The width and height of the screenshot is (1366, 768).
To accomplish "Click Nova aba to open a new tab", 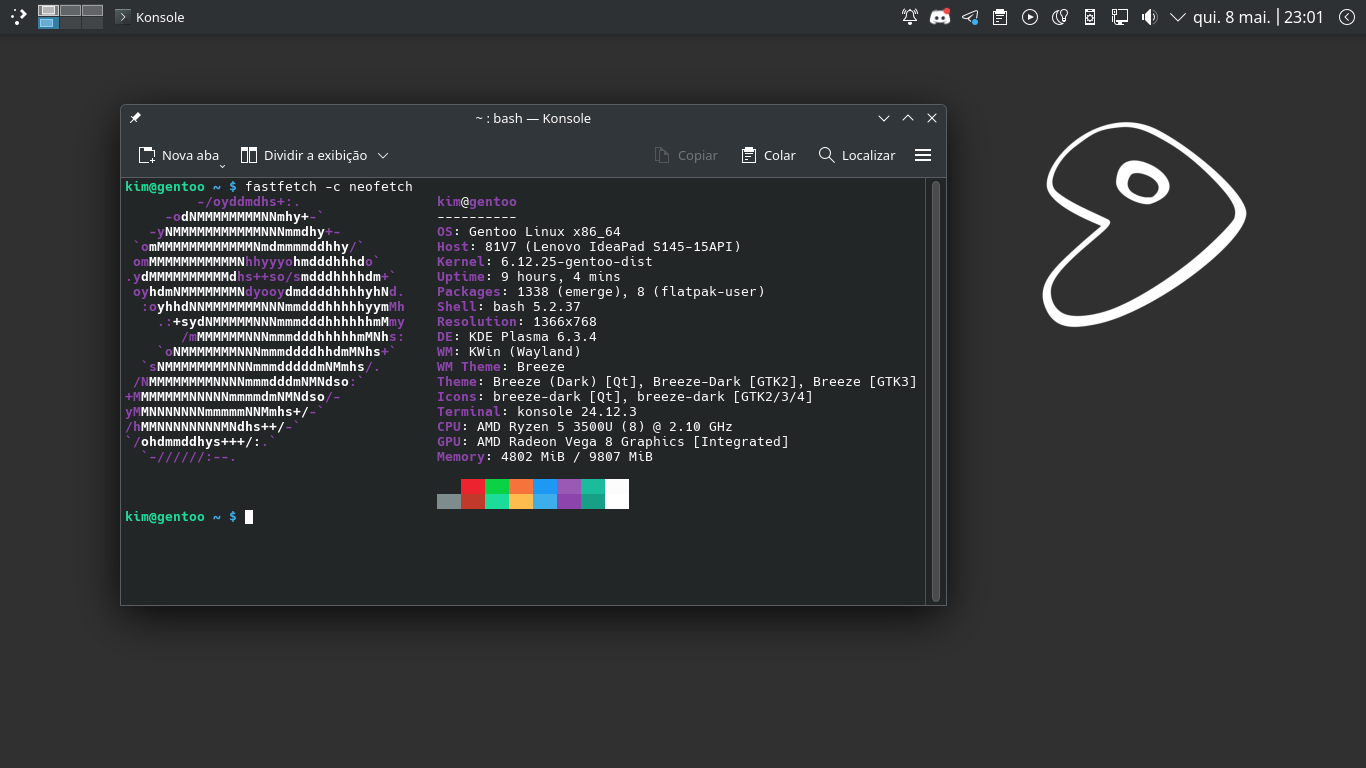I will tap(179, 155).
